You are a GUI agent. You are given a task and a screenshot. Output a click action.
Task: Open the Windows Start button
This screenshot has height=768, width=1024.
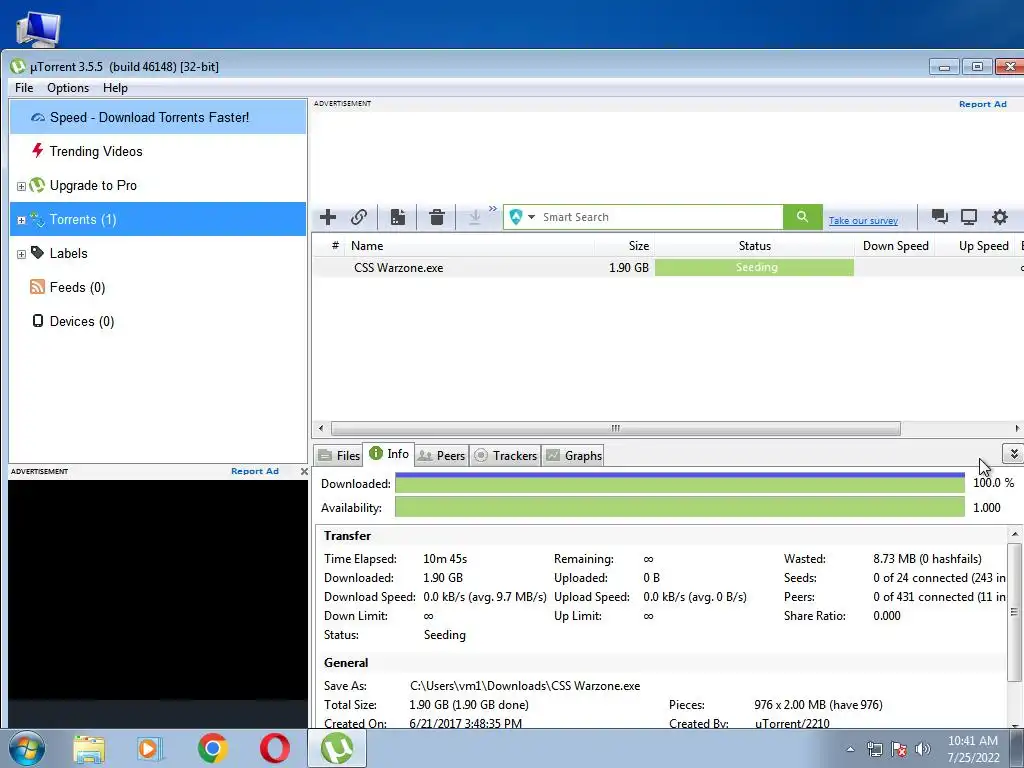pos(27,748)
